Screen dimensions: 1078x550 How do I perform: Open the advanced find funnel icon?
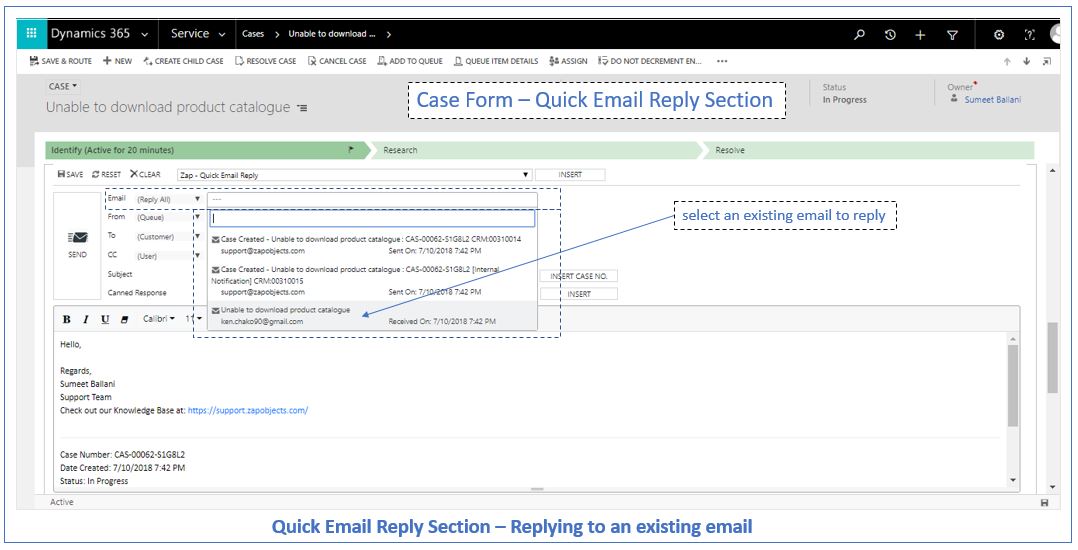[x=952, y=34]
